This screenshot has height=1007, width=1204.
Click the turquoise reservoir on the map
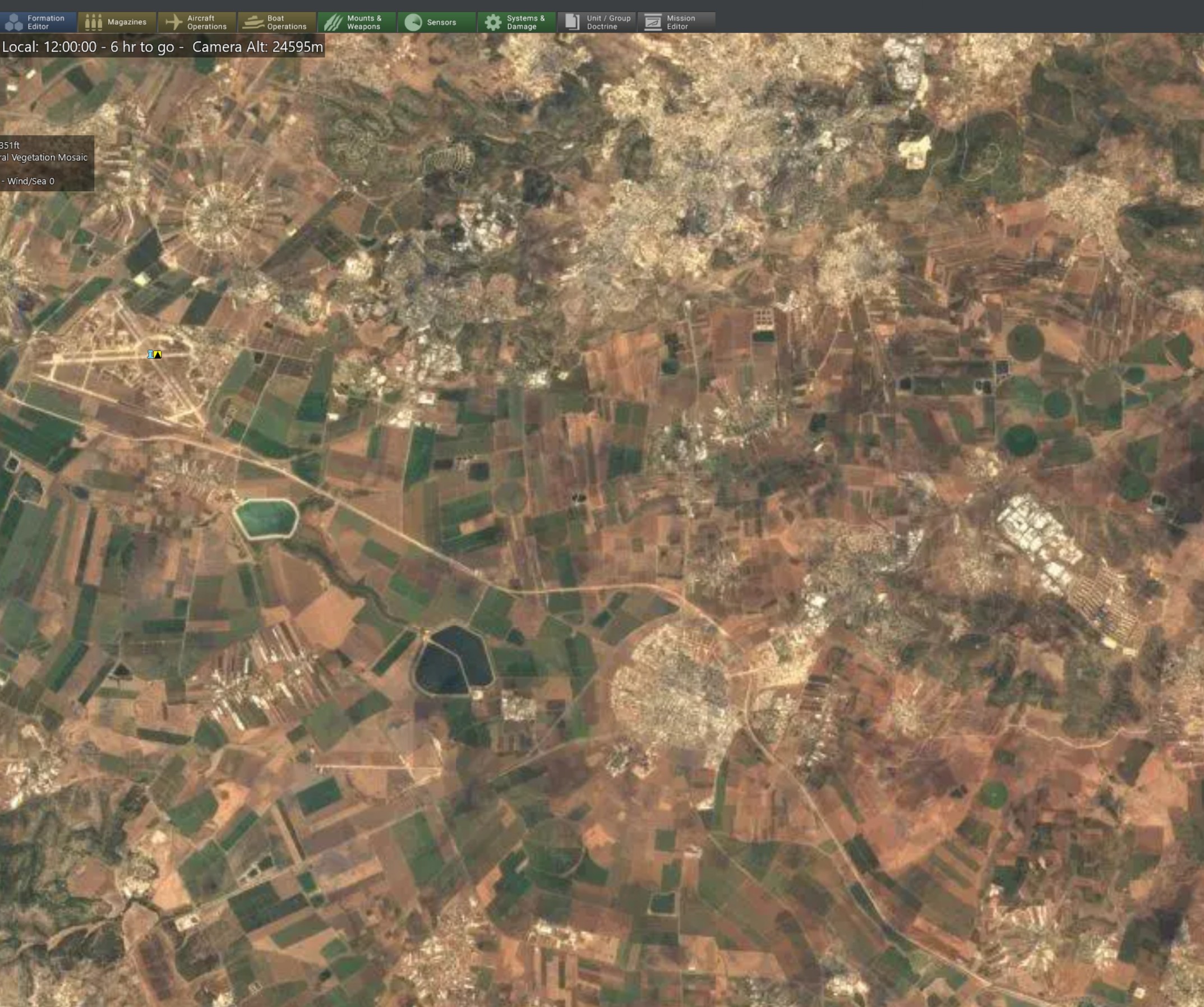[x=266, y=519]
